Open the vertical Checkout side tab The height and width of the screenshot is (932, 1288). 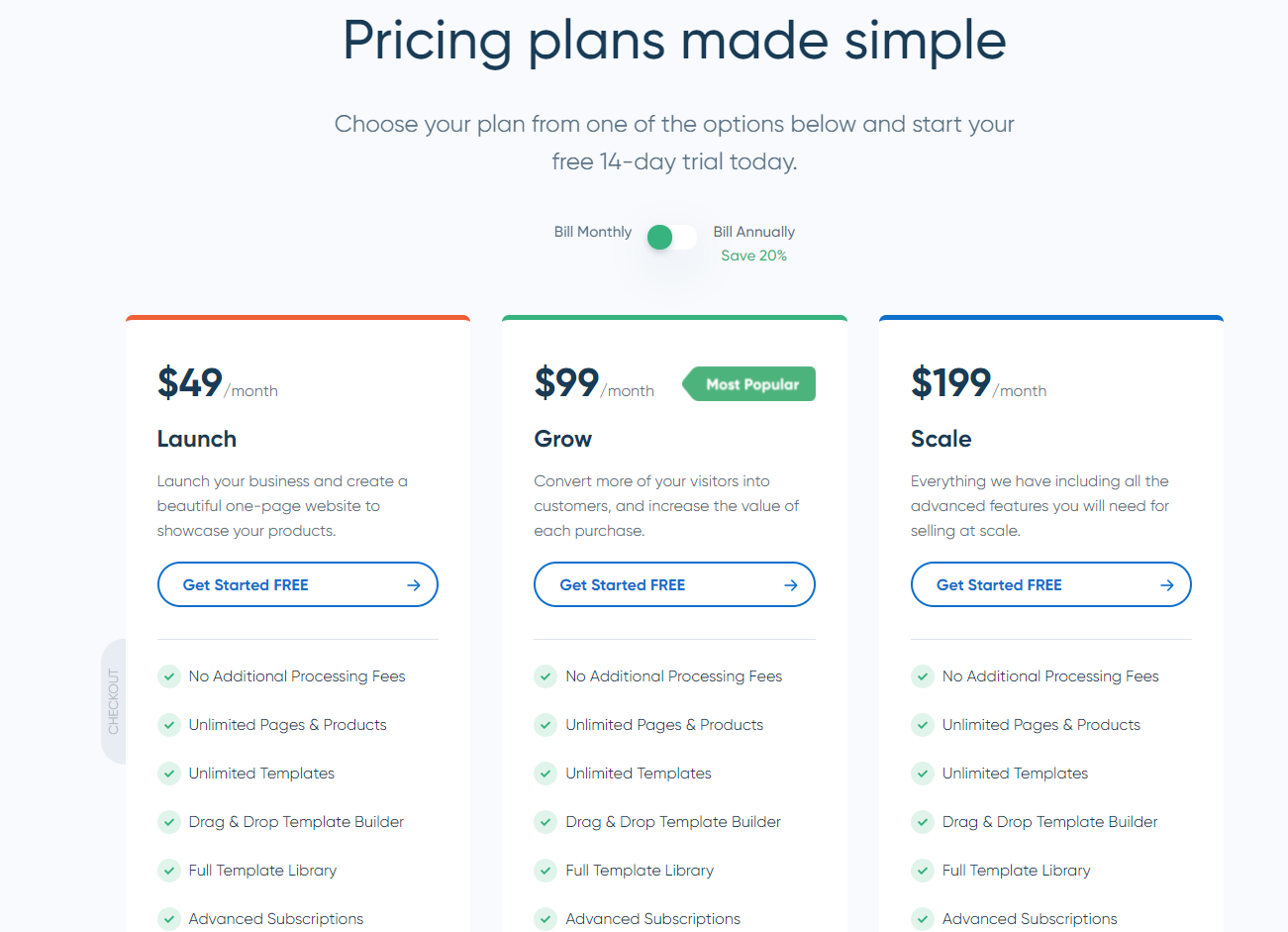pyautogui.click(x=113, y=701)
